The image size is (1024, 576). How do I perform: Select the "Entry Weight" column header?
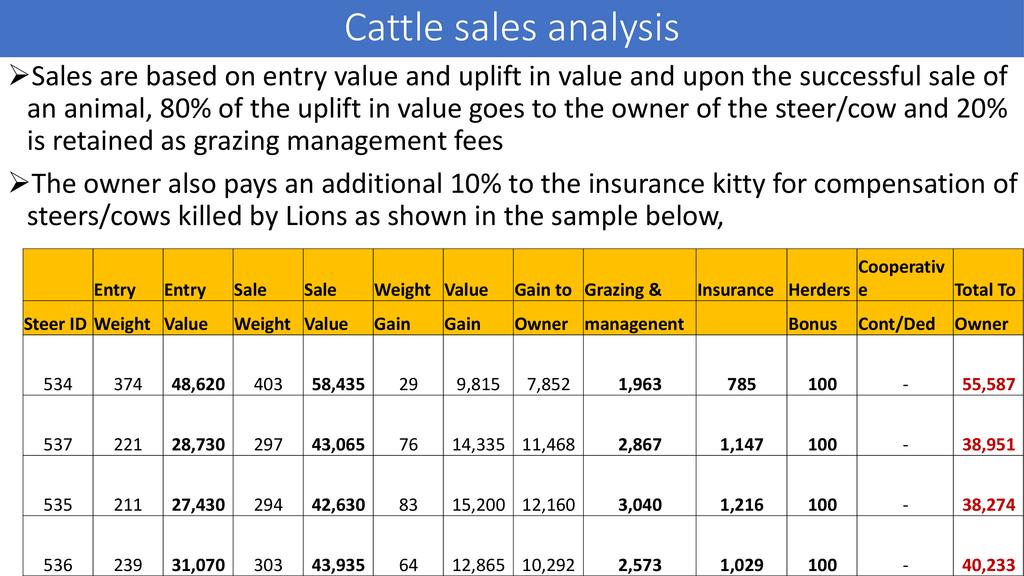coord(122,306)
